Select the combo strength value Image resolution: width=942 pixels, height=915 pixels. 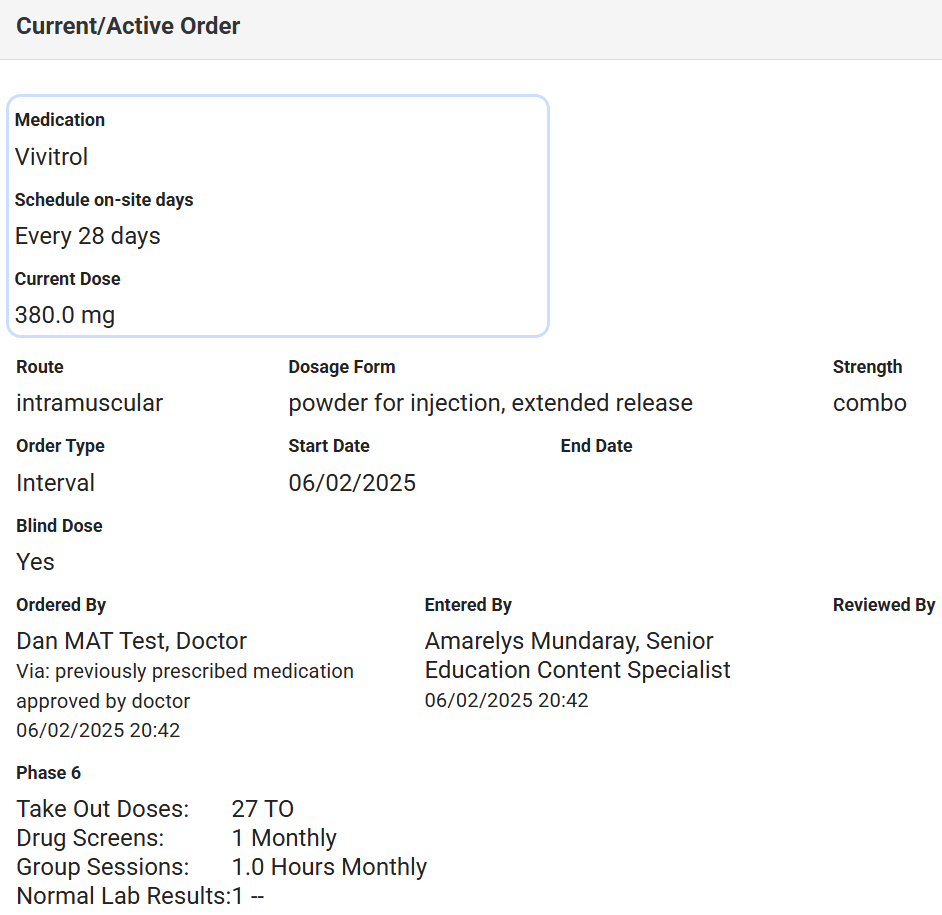[869, 403]
